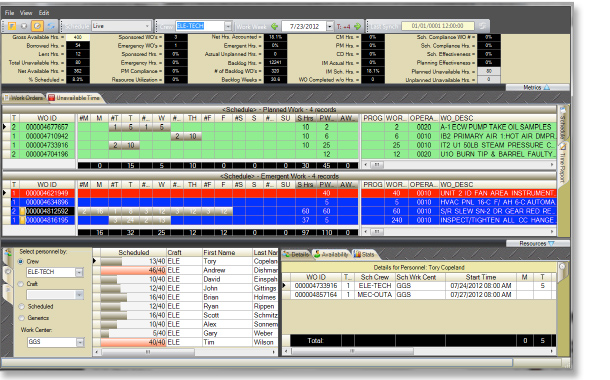Open the ELE-TECH crew dropdown in personnel panel
Viewport: 610px width, 380px height.
pyautogui.click(x=79, y=272)
